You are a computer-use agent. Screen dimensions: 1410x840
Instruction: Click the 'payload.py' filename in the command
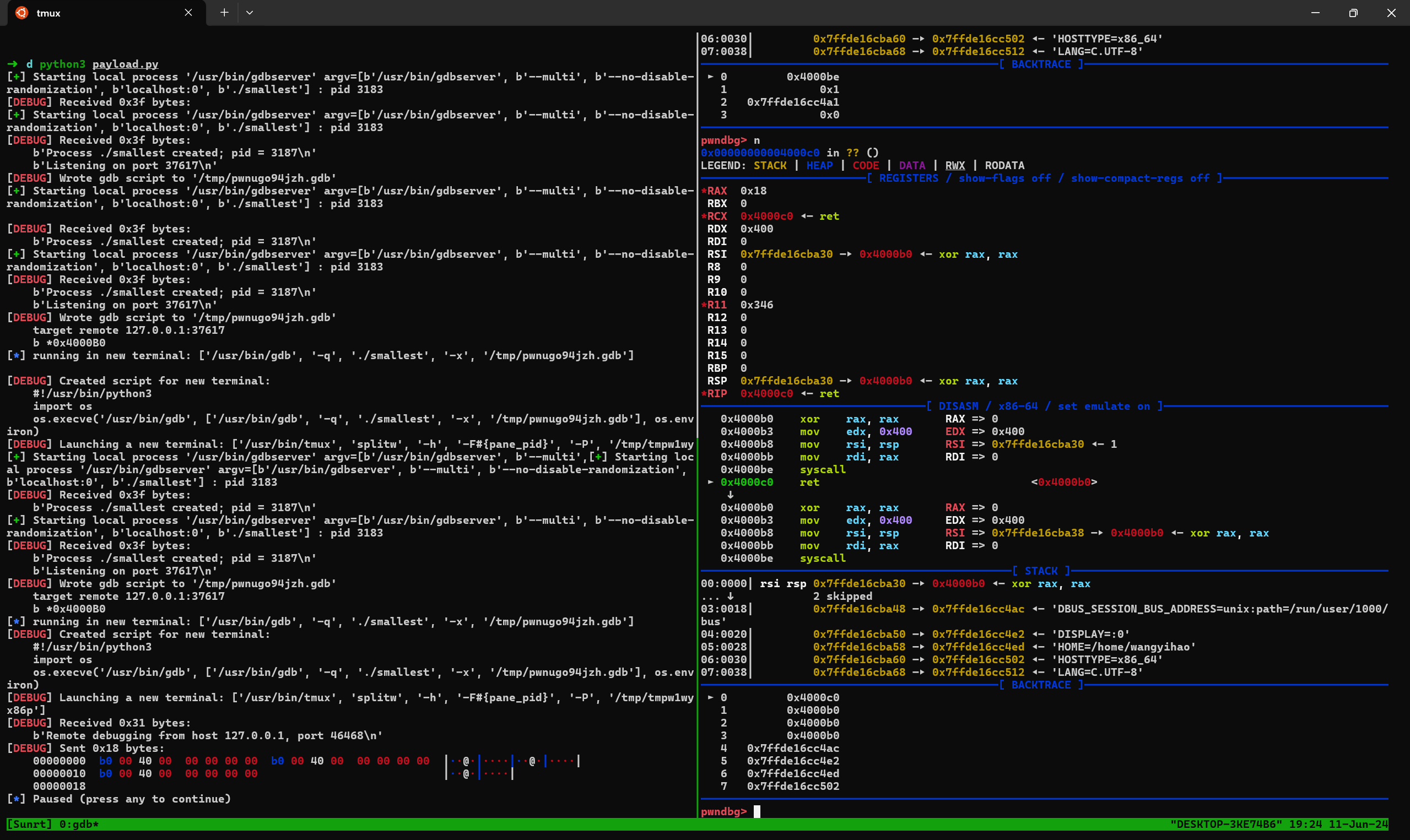coord(125,64)
